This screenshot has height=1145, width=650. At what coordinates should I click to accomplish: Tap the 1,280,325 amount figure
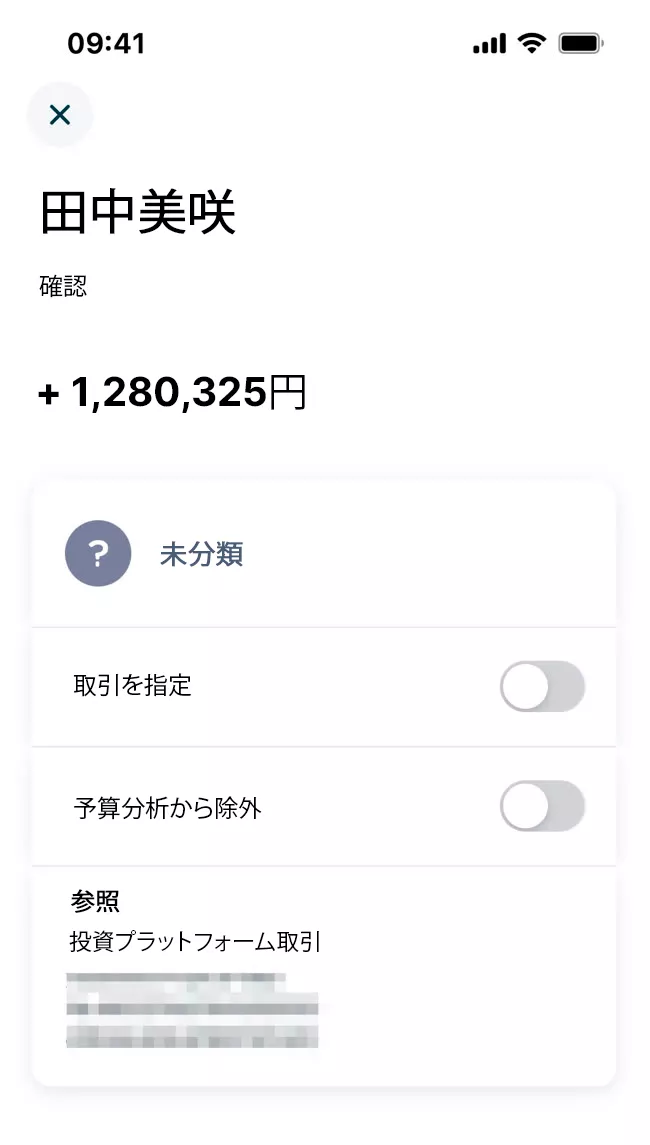tap(168, 394)
